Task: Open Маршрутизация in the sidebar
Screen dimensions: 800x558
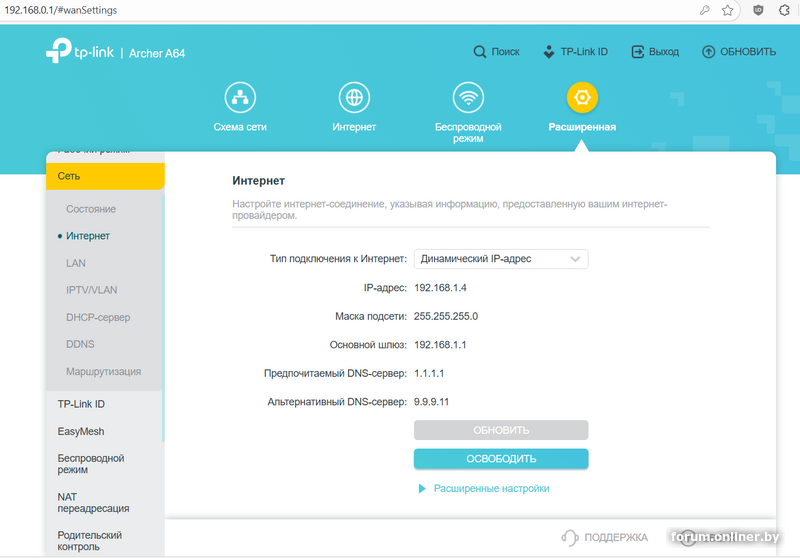Action: (104, 371)
